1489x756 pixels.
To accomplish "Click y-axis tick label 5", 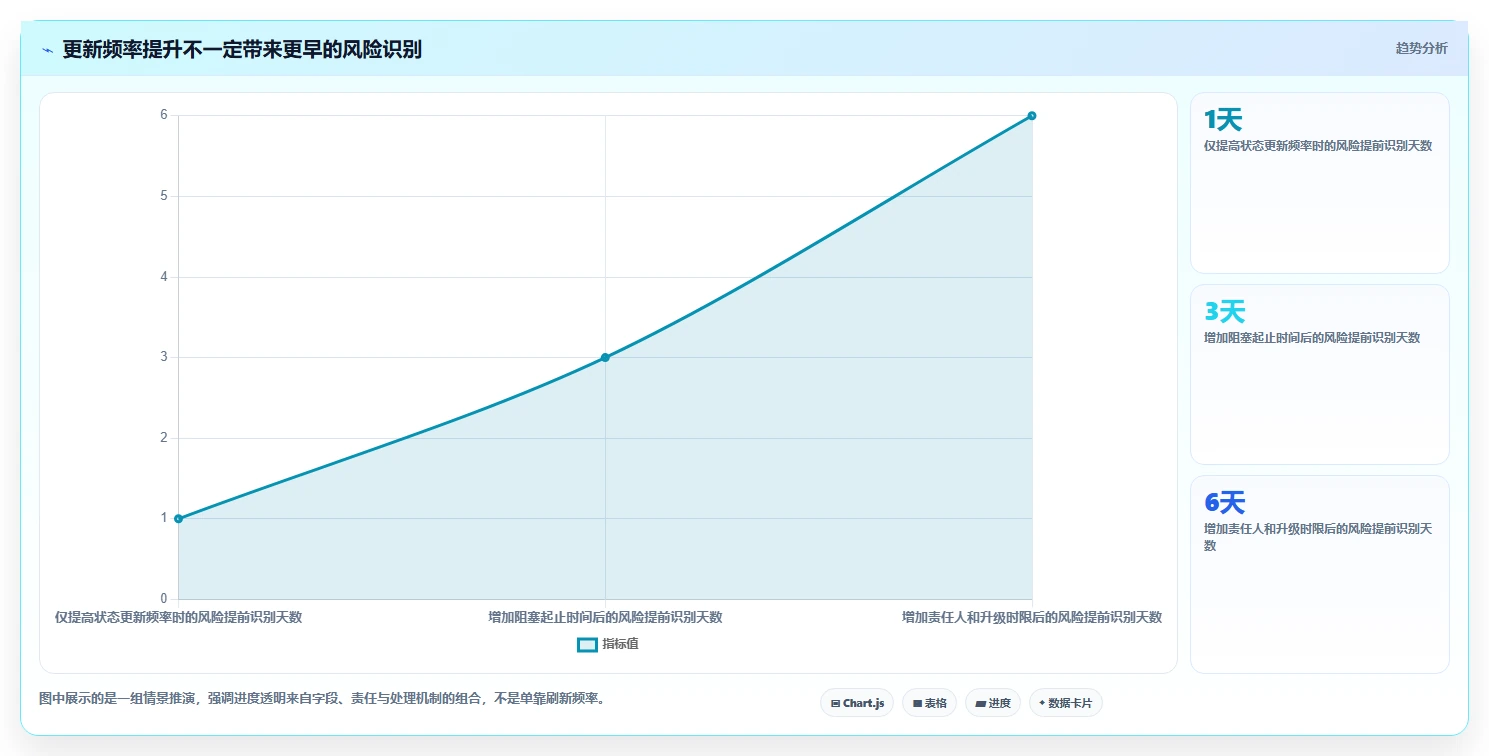I will 163,196.
